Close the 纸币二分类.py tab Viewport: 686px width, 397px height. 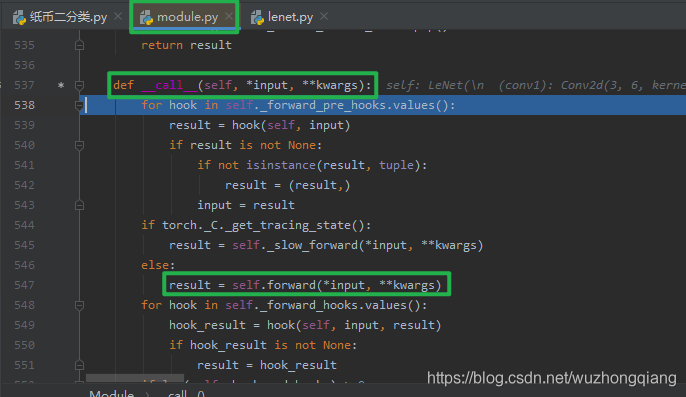[118, 16]
